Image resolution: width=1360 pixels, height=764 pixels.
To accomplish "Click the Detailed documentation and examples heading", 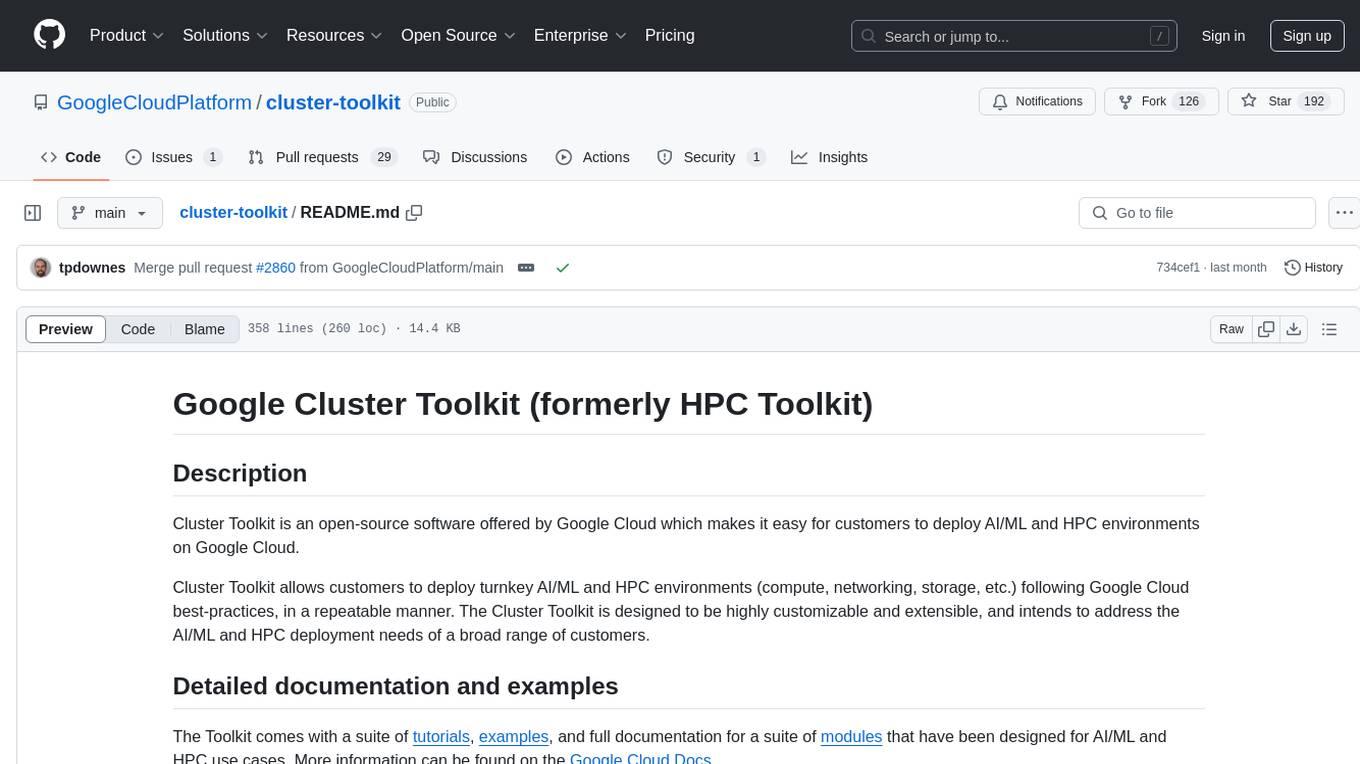I will 396,686.
